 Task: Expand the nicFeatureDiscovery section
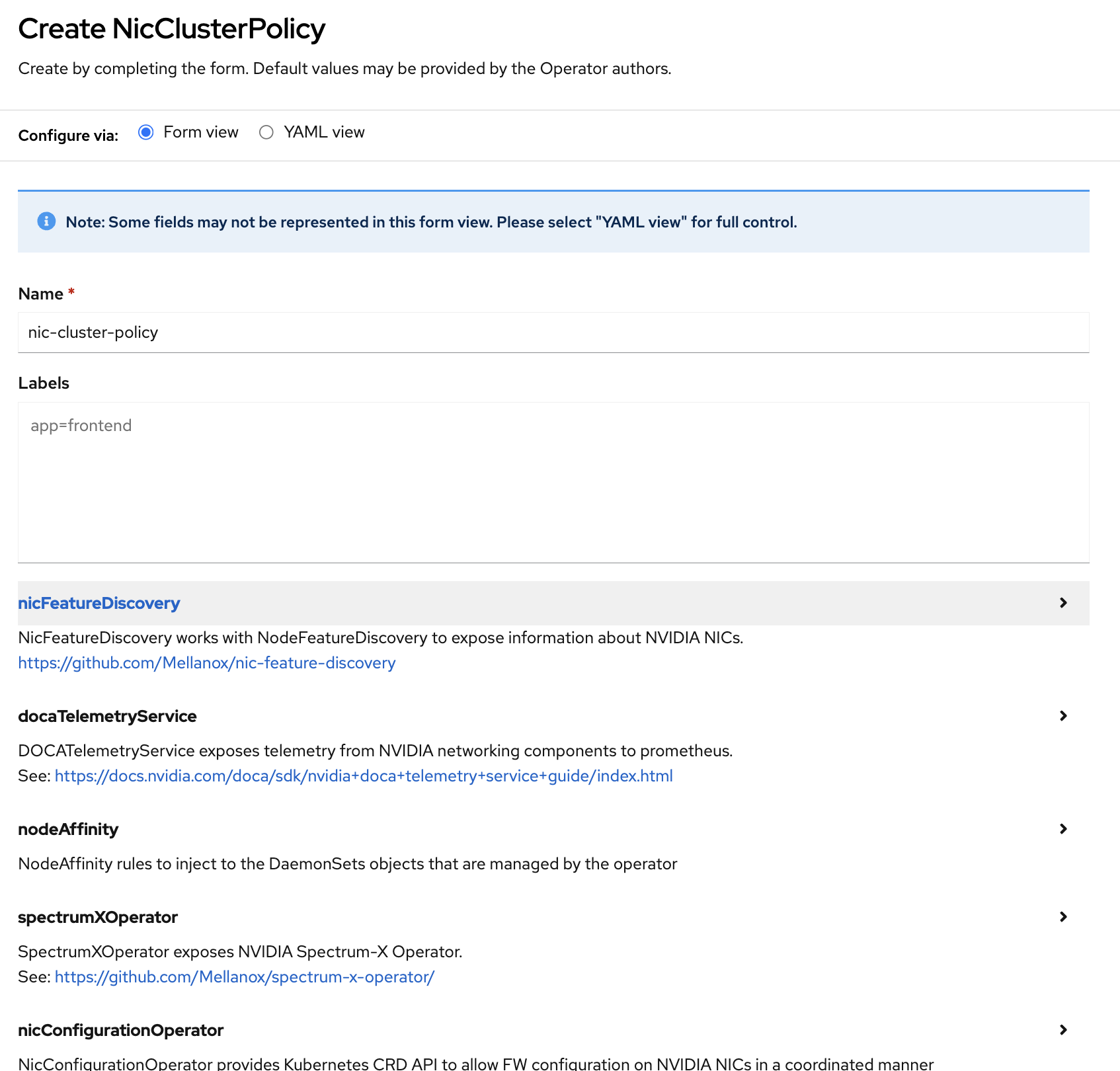99,603
